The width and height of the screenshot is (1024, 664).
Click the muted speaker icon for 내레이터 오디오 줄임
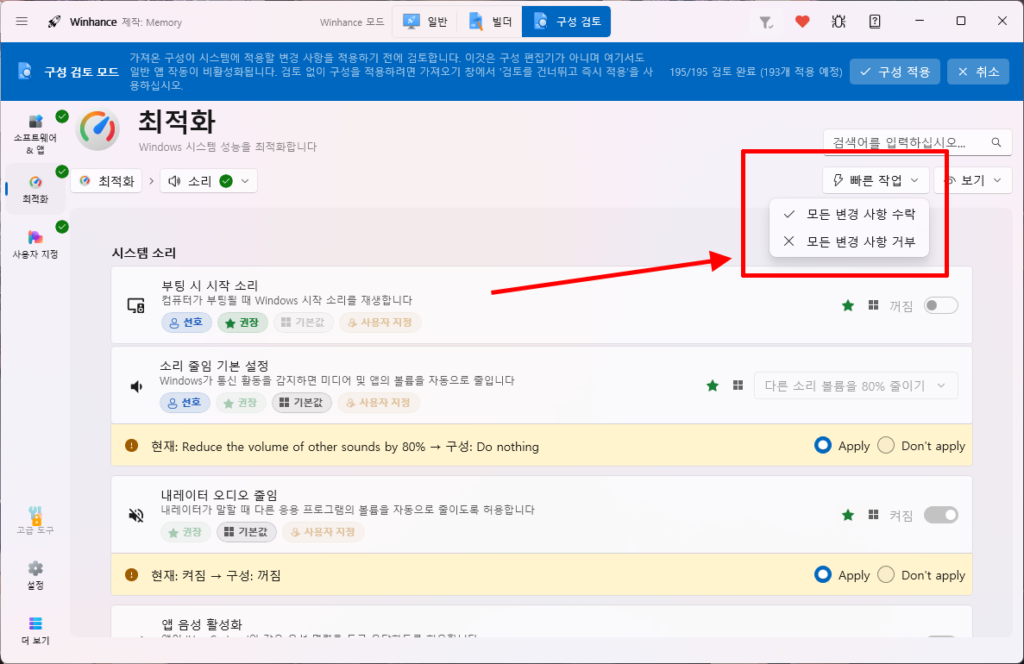click(x=136, y=516)
